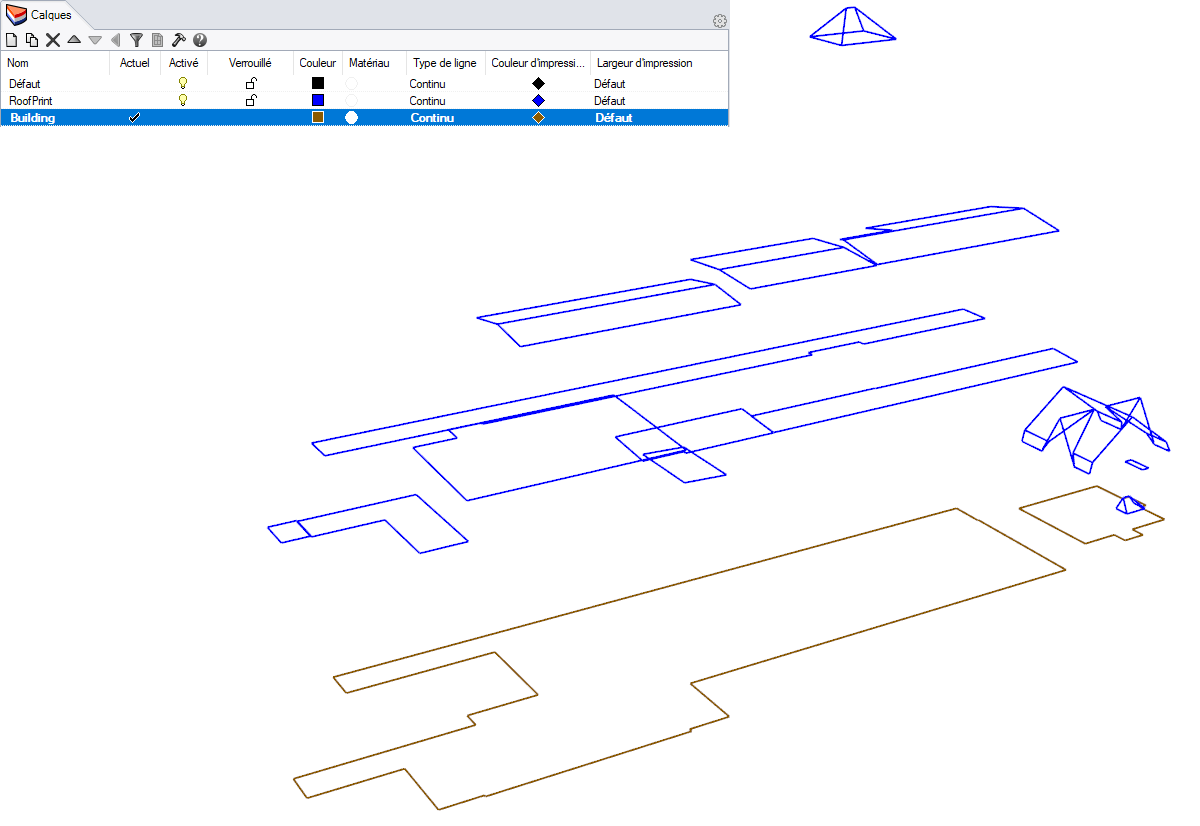Move layer down with the down triangle
Screen dimensions: 1200x826
point(95,40)
